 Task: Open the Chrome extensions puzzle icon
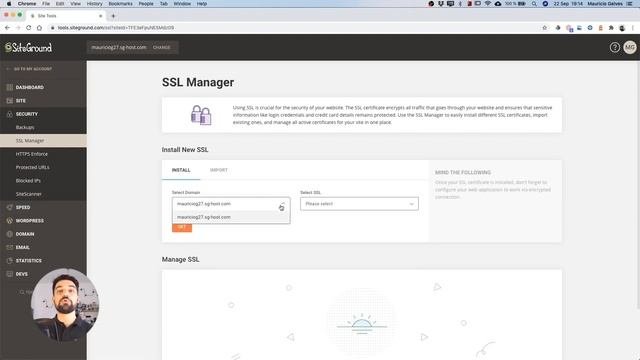611,28
